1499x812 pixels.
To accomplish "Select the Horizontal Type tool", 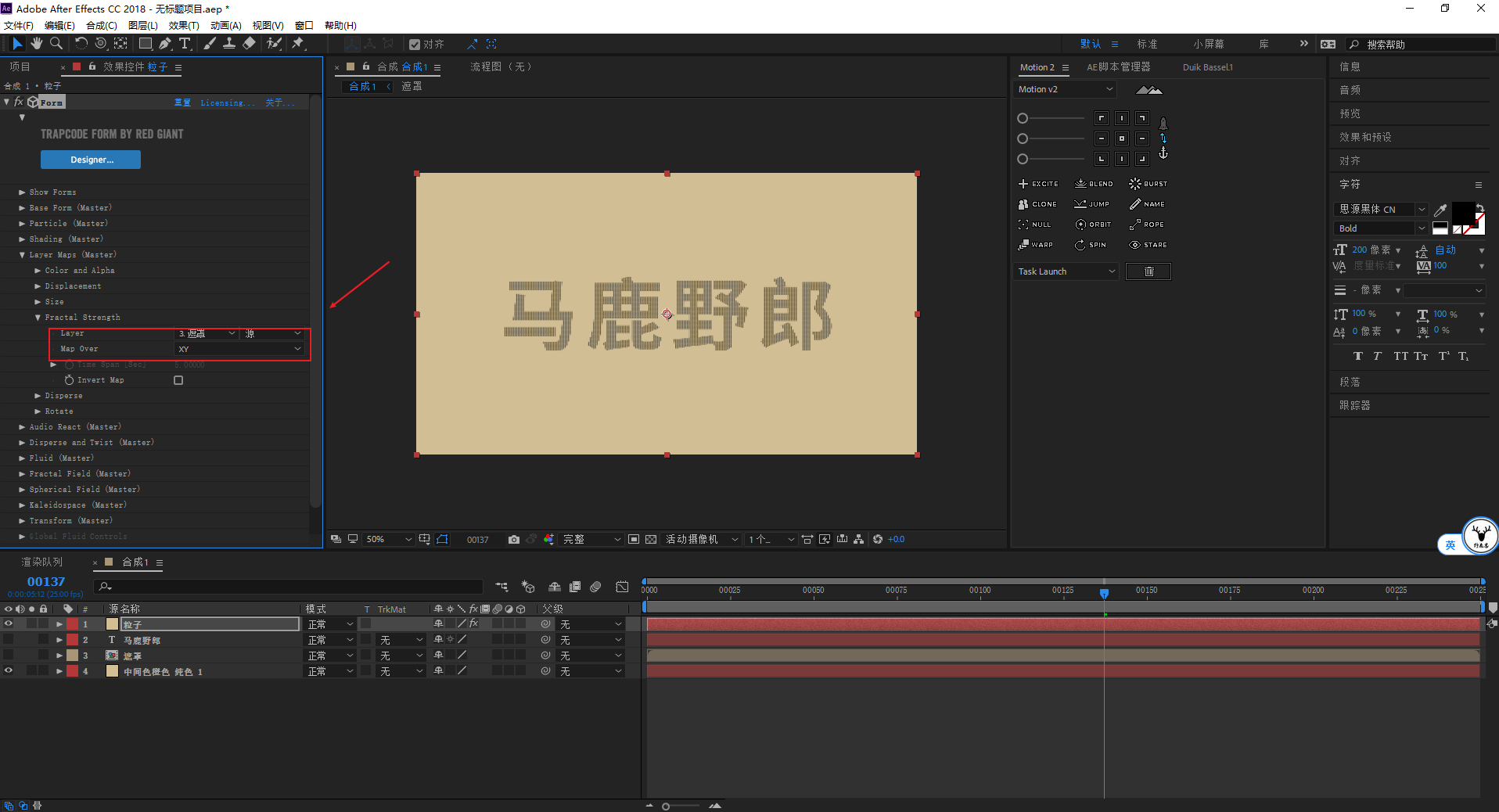I will (185, 44).
